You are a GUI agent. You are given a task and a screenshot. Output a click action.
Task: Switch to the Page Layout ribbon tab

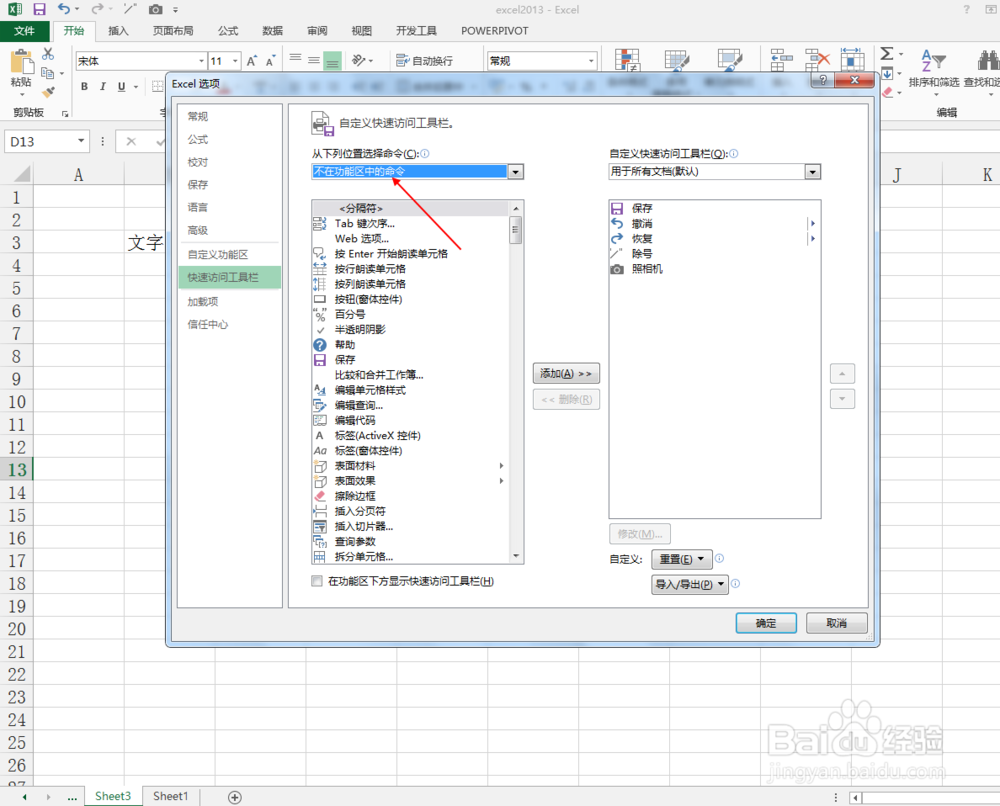pyautogui.click(x=173, y=31)
